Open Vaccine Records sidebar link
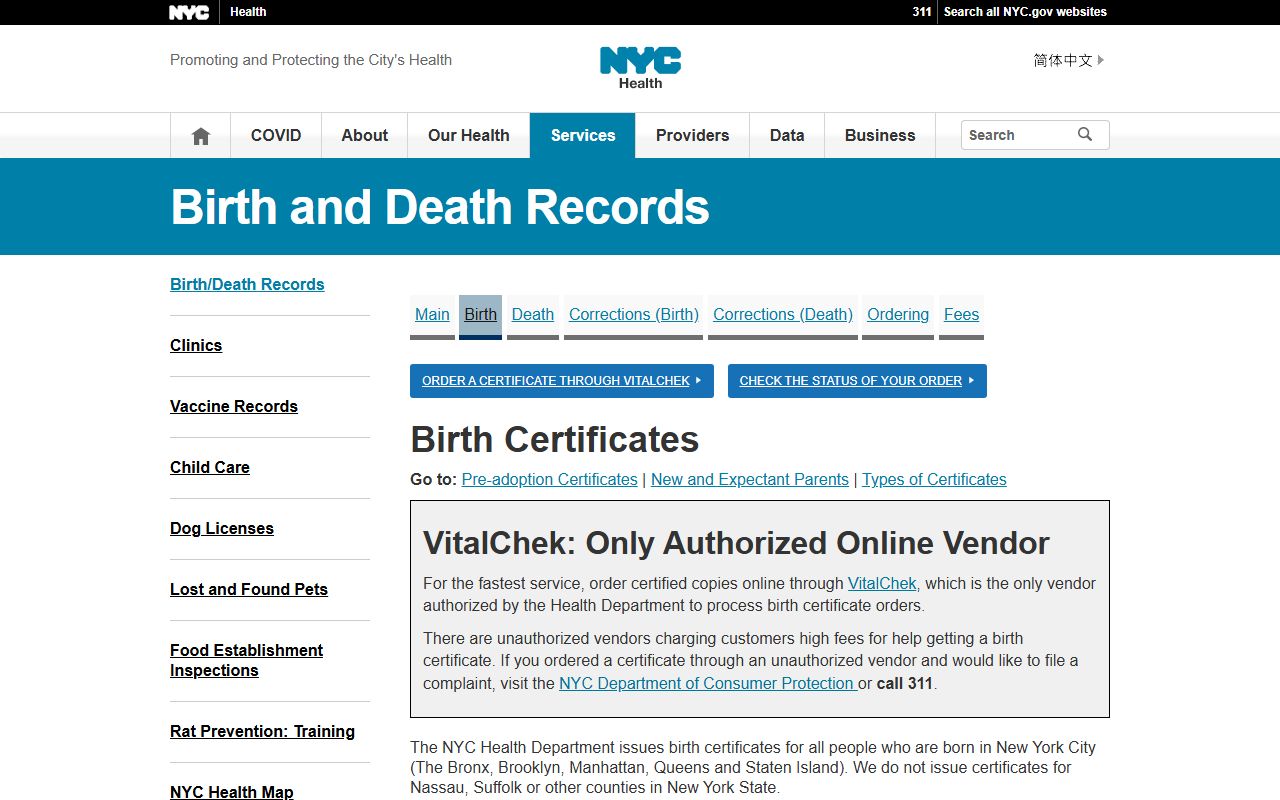This screenshot has height=800, width=1280. pyautogui.click(x=234, y=406)
